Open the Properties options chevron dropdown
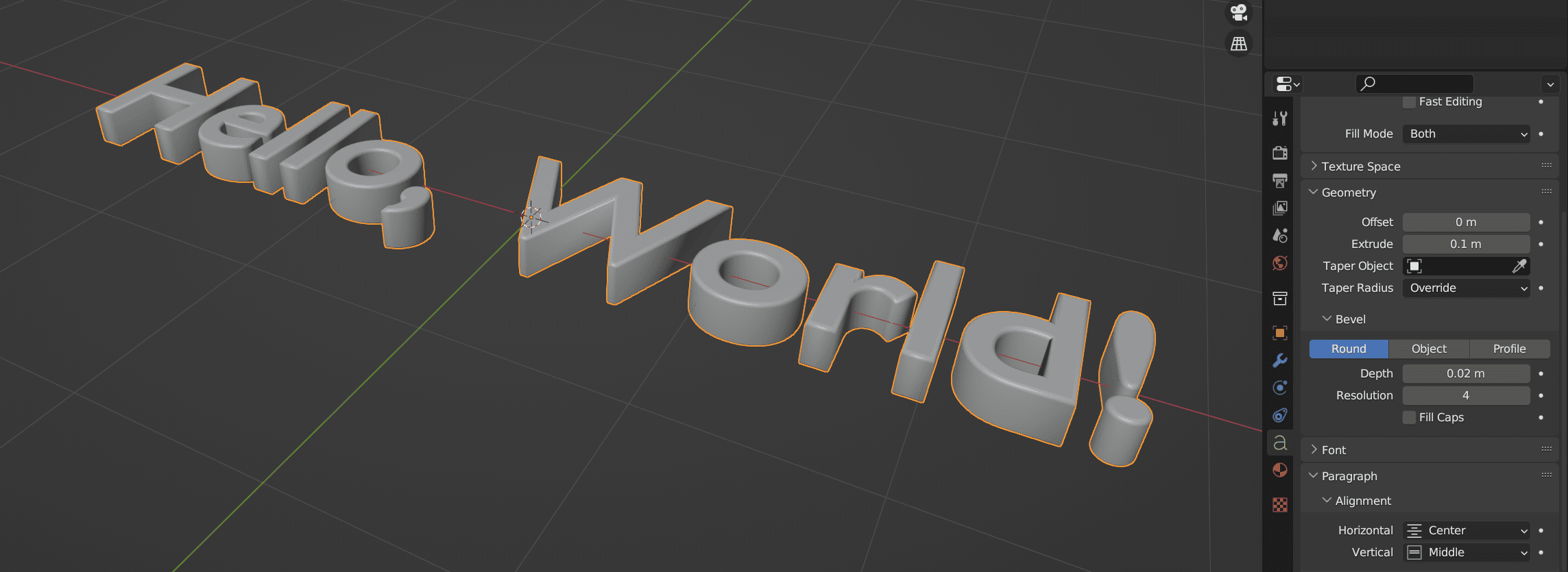This screenshot has height=572, width=1568. [x=1550, y=84]
